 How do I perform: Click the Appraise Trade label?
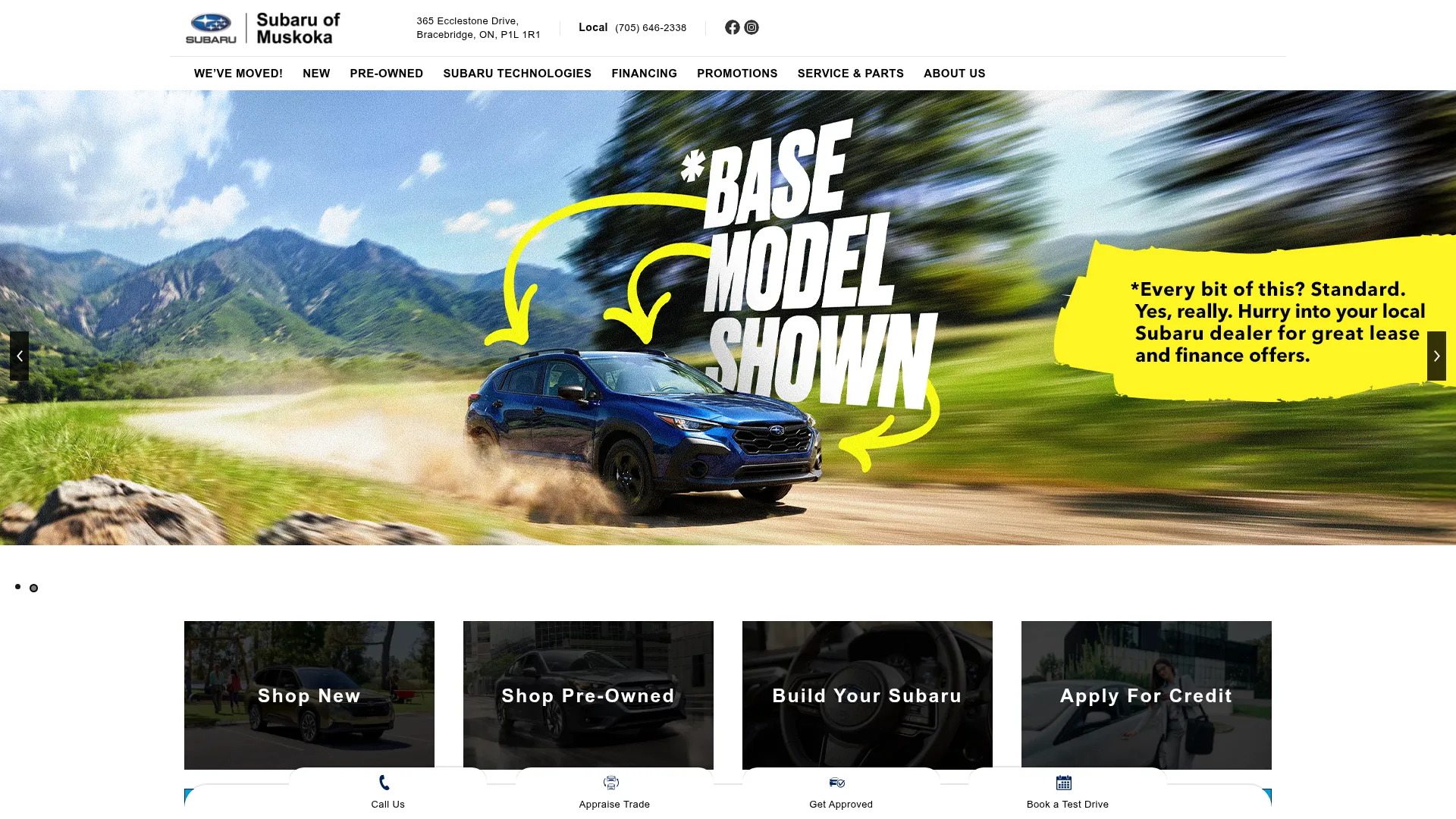coord(614,805)
